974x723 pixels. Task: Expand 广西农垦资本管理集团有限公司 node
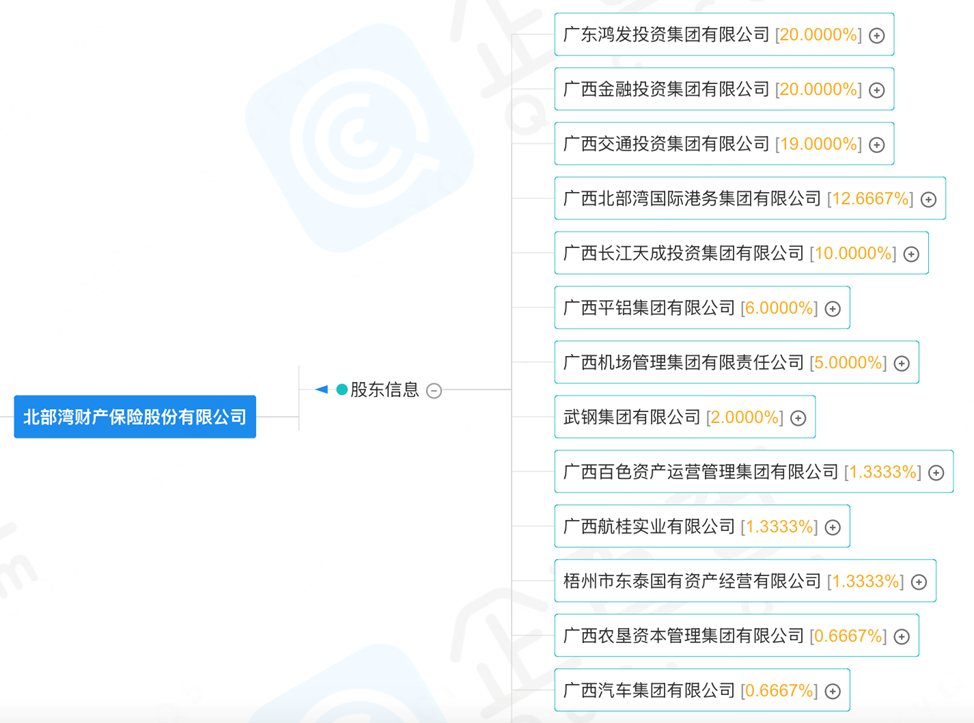[899, 635]
